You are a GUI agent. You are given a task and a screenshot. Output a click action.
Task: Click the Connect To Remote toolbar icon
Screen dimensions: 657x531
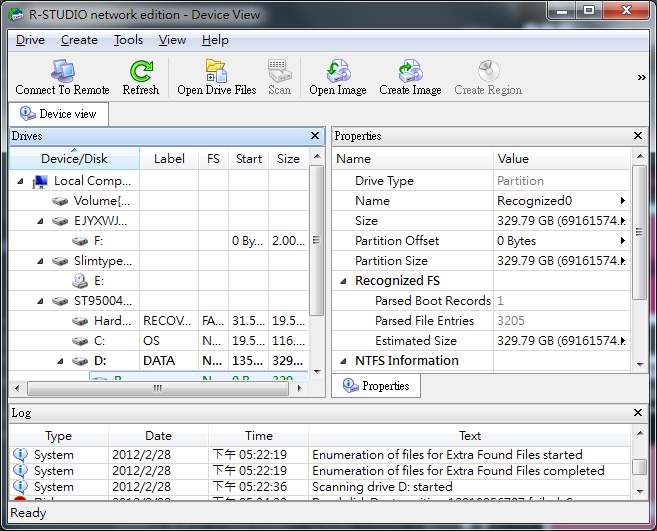click(x=62, y=71)
